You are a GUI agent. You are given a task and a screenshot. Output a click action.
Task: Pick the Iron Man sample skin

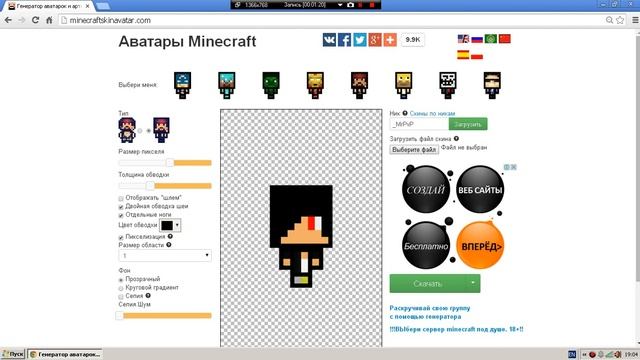point(315,85)
